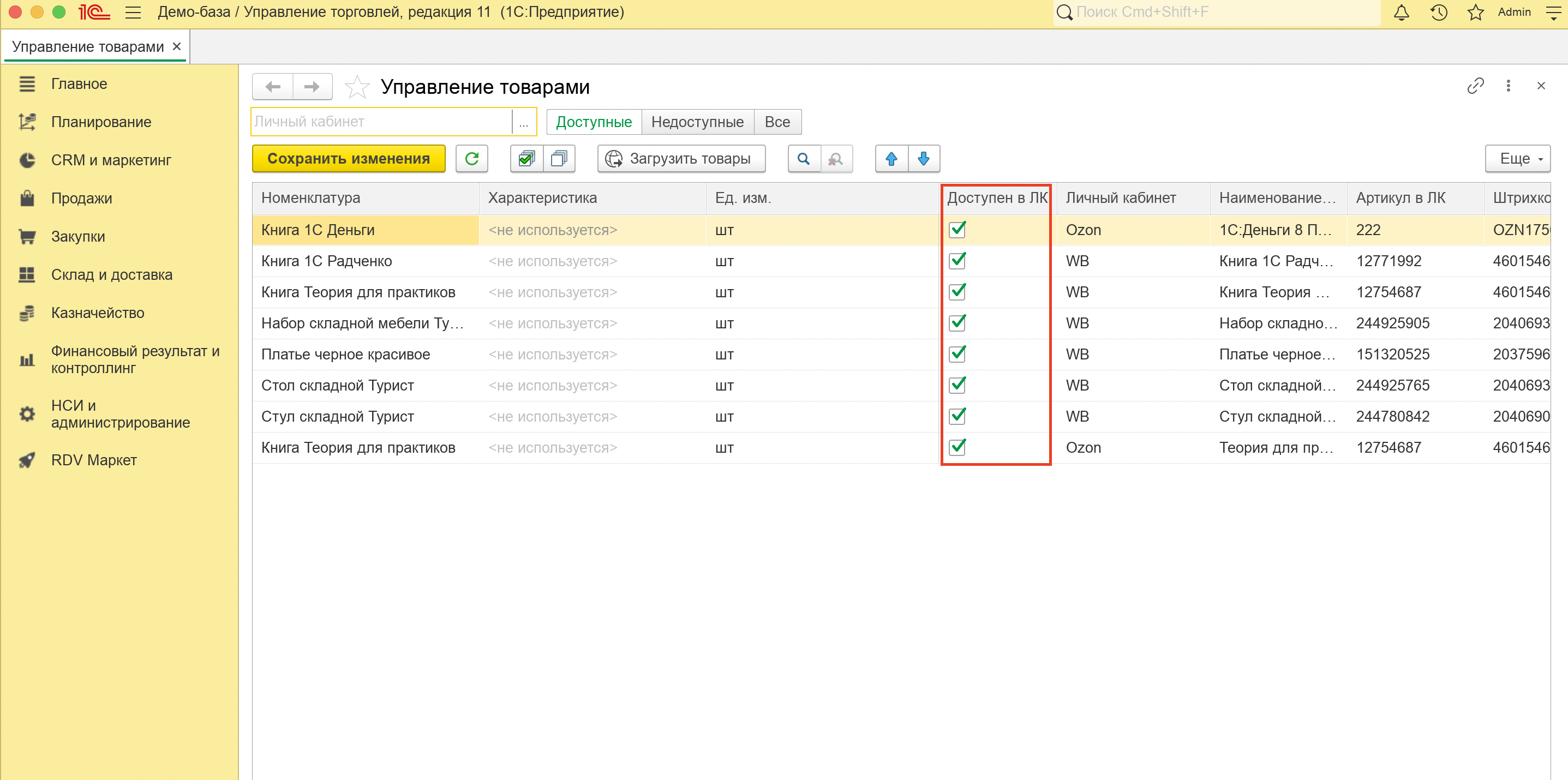1568x780 pixels.
Task: Check all rows with the check-all icon
Action: pyautogui.click(x=526, y=159)
